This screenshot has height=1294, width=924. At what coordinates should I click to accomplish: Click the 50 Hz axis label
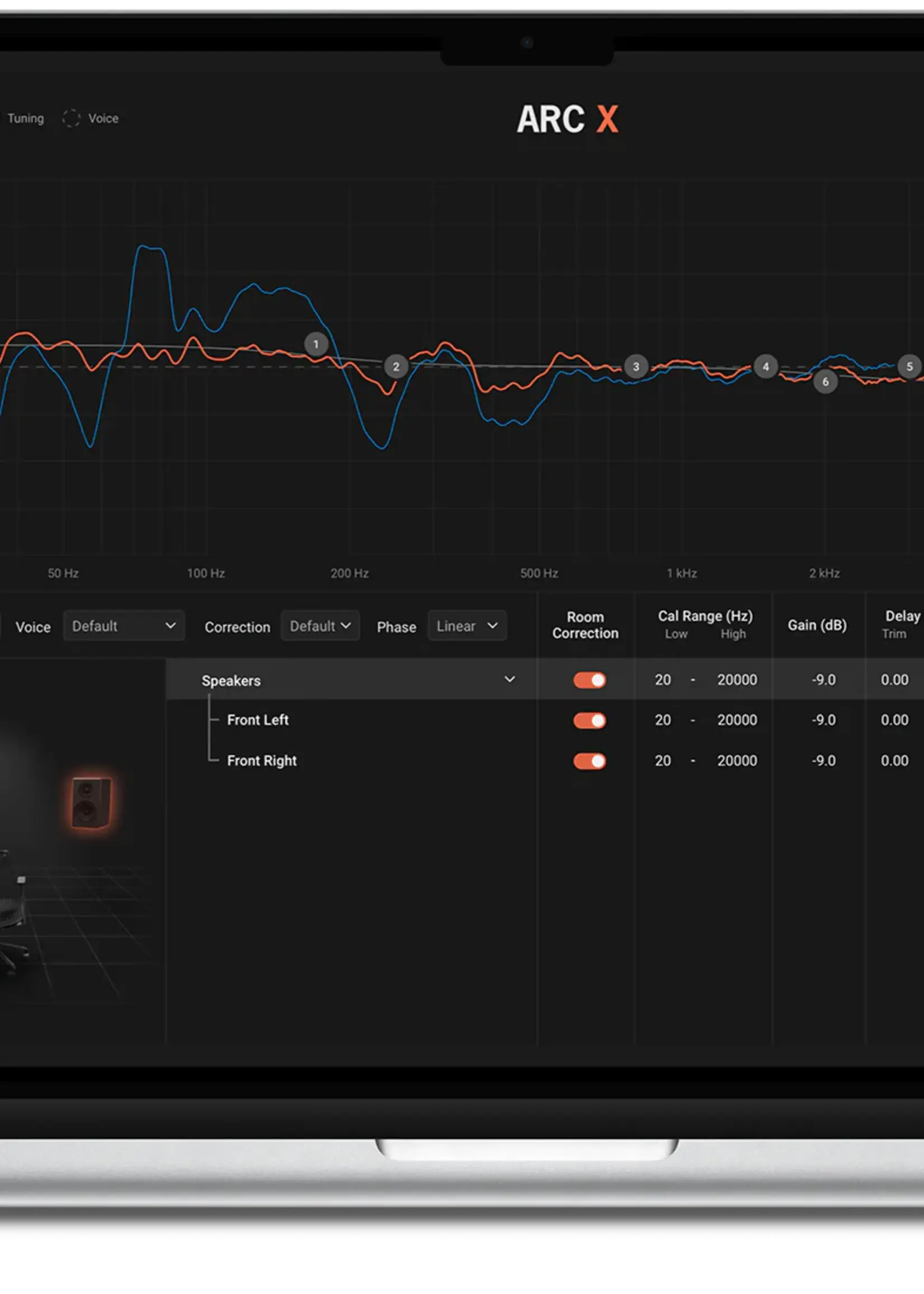[x=63, y=573]
